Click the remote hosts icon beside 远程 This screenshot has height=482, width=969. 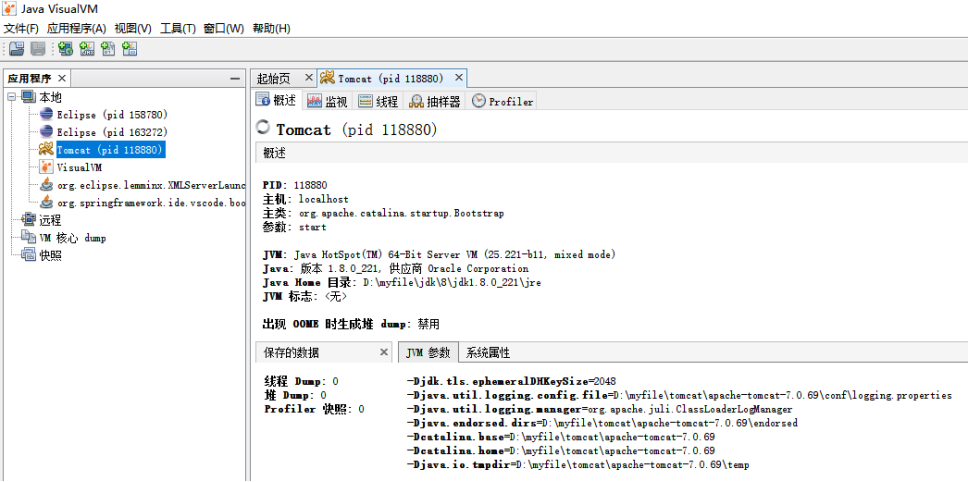point(28,219)
